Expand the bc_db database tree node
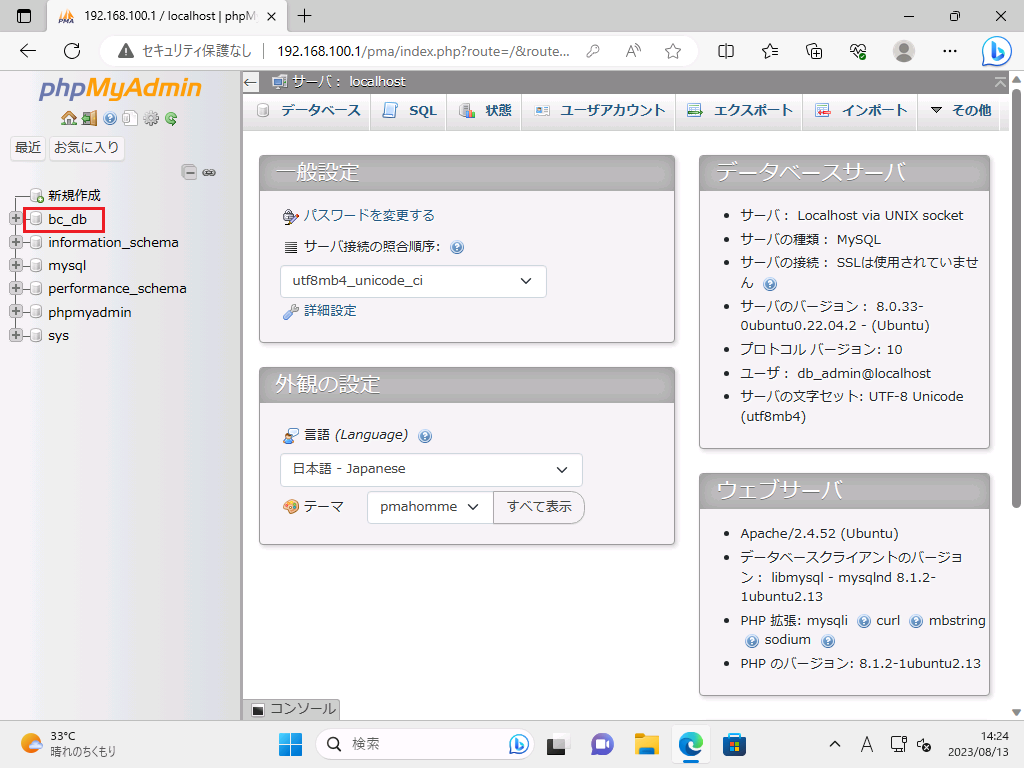The height and width of the screenshot is (768, 1024). (x=16, y=218)
